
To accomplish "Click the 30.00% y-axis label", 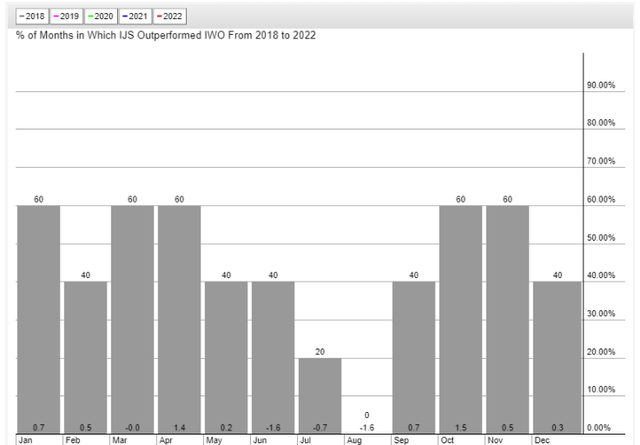I will tap(601, 314).
